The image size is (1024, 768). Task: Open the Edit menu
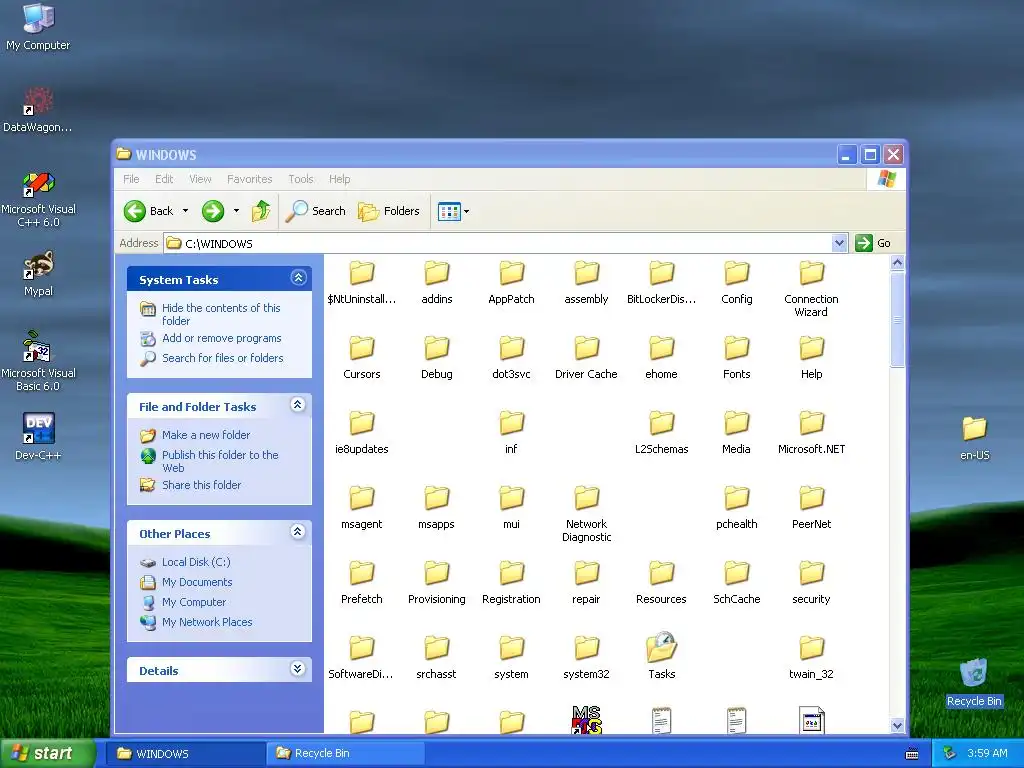164,179
